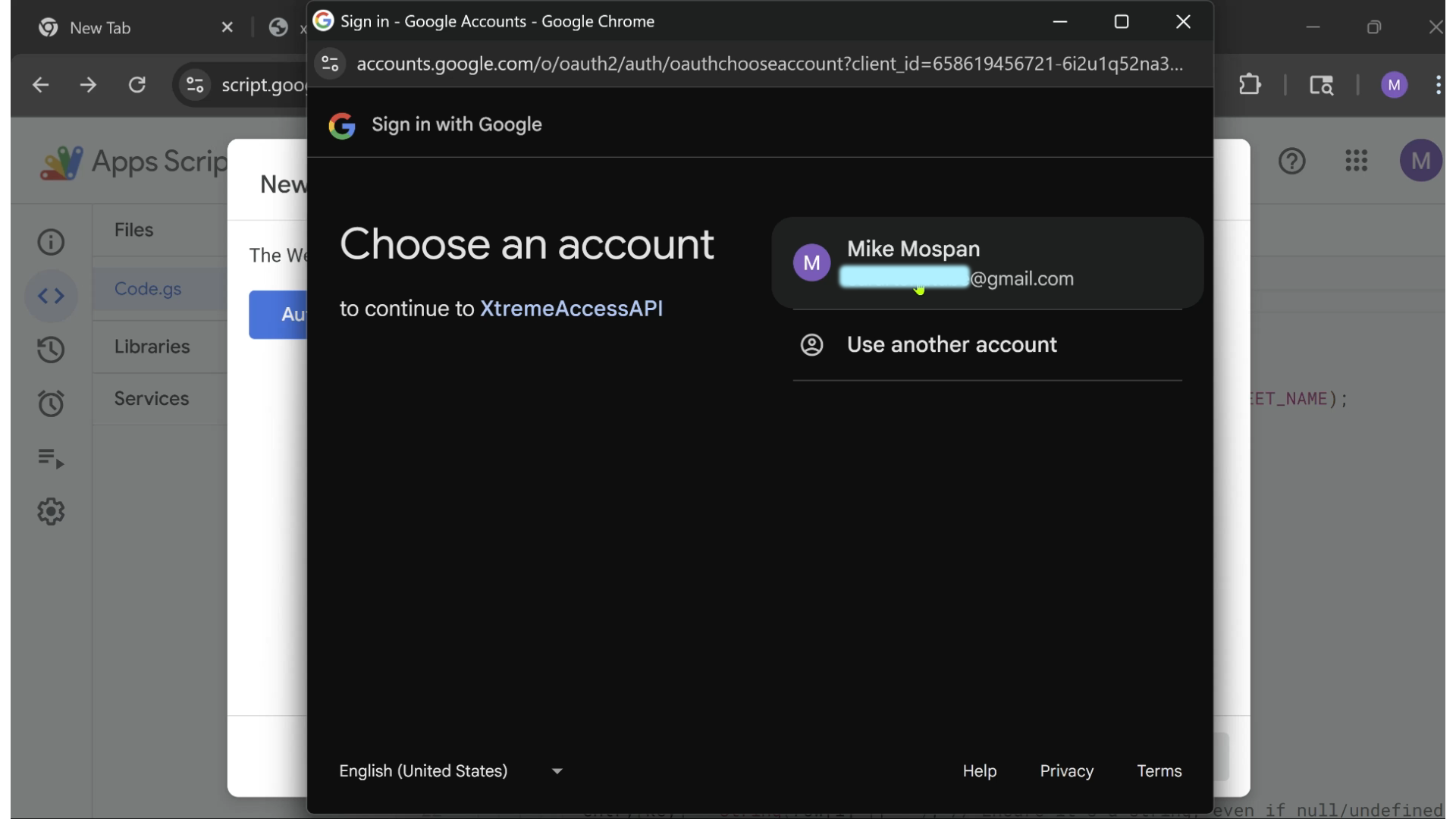Open the Help link in sign-in footer
1456x819 pixels.
[980, 771]
